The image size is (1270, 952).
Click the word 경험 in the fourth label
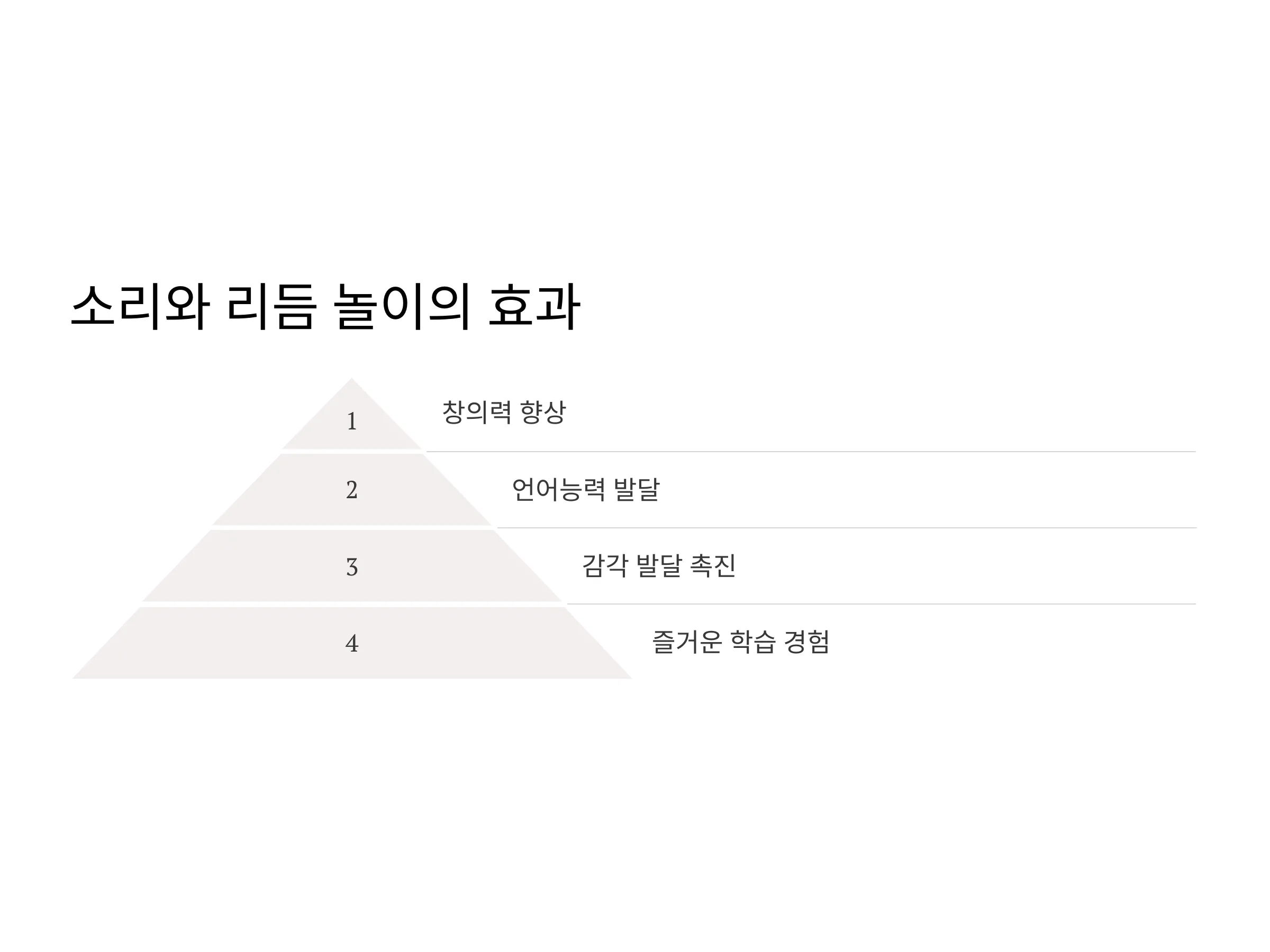[x=806, y=642]
